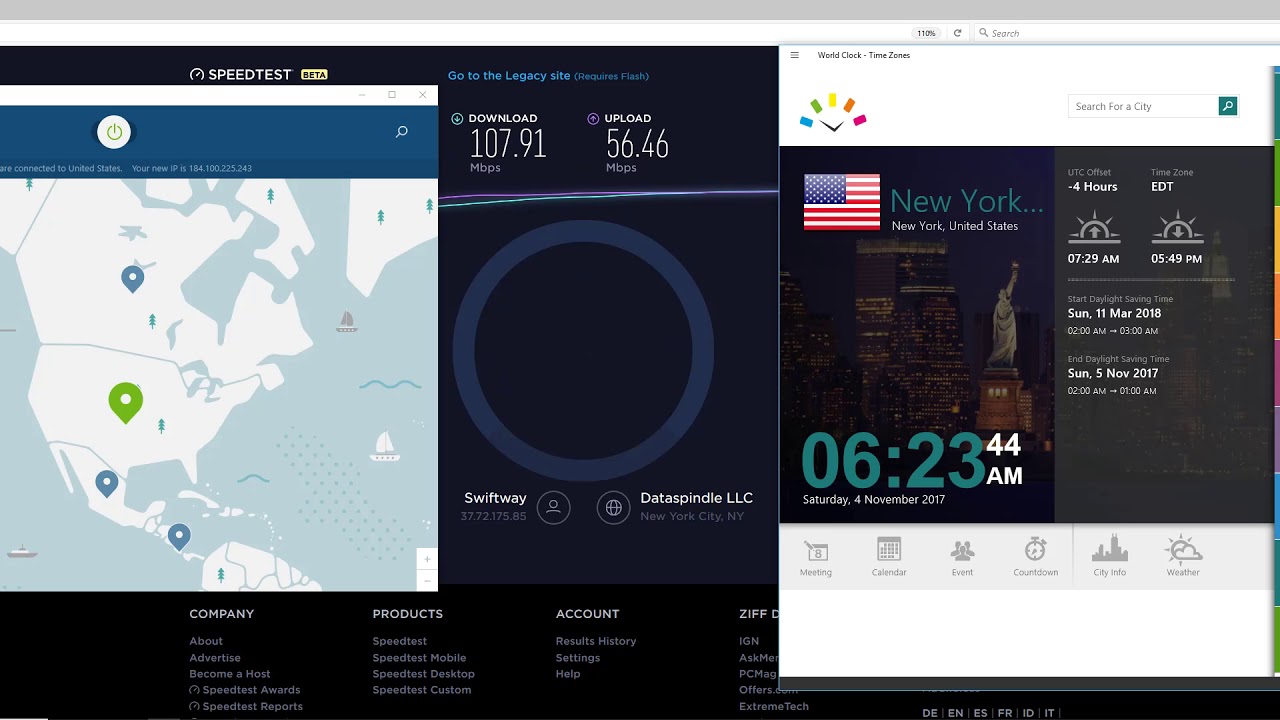Select the Mexico map pin
This screenshot has height=720, width=1280.
(107, 485)
